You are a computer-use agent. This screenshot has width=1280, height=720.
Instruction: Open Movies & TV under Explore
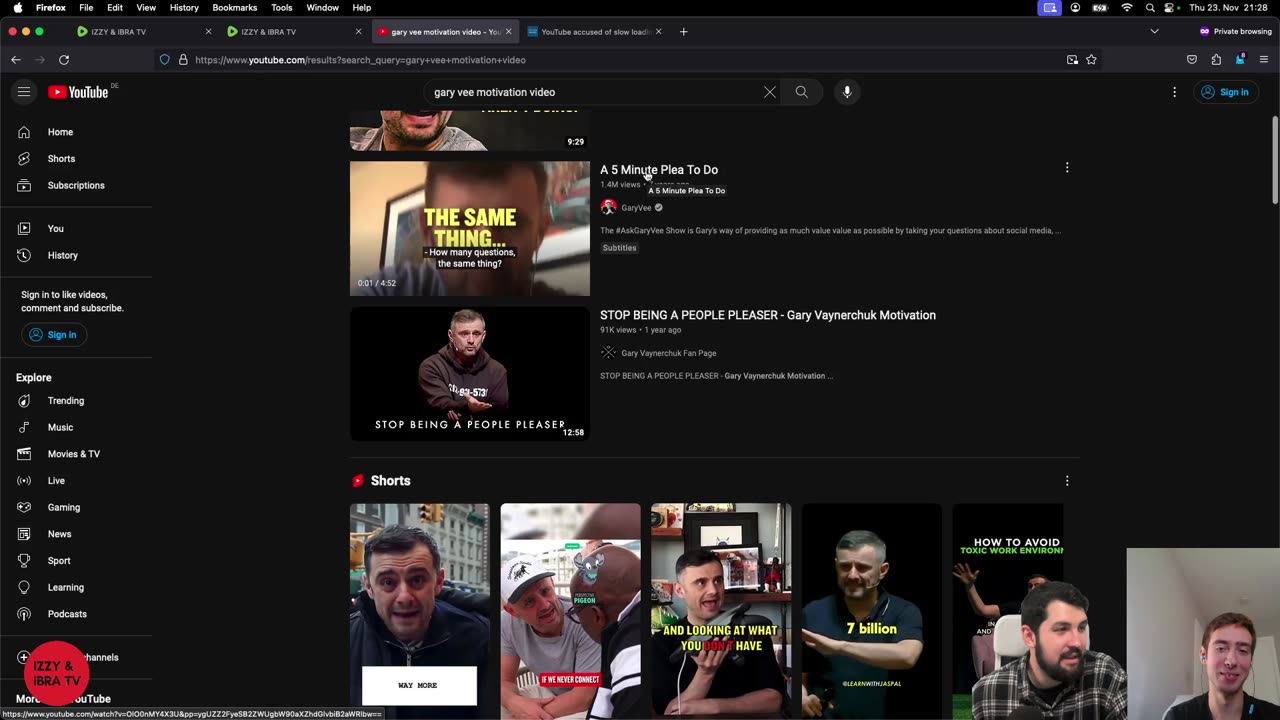(x=76, y=454)
